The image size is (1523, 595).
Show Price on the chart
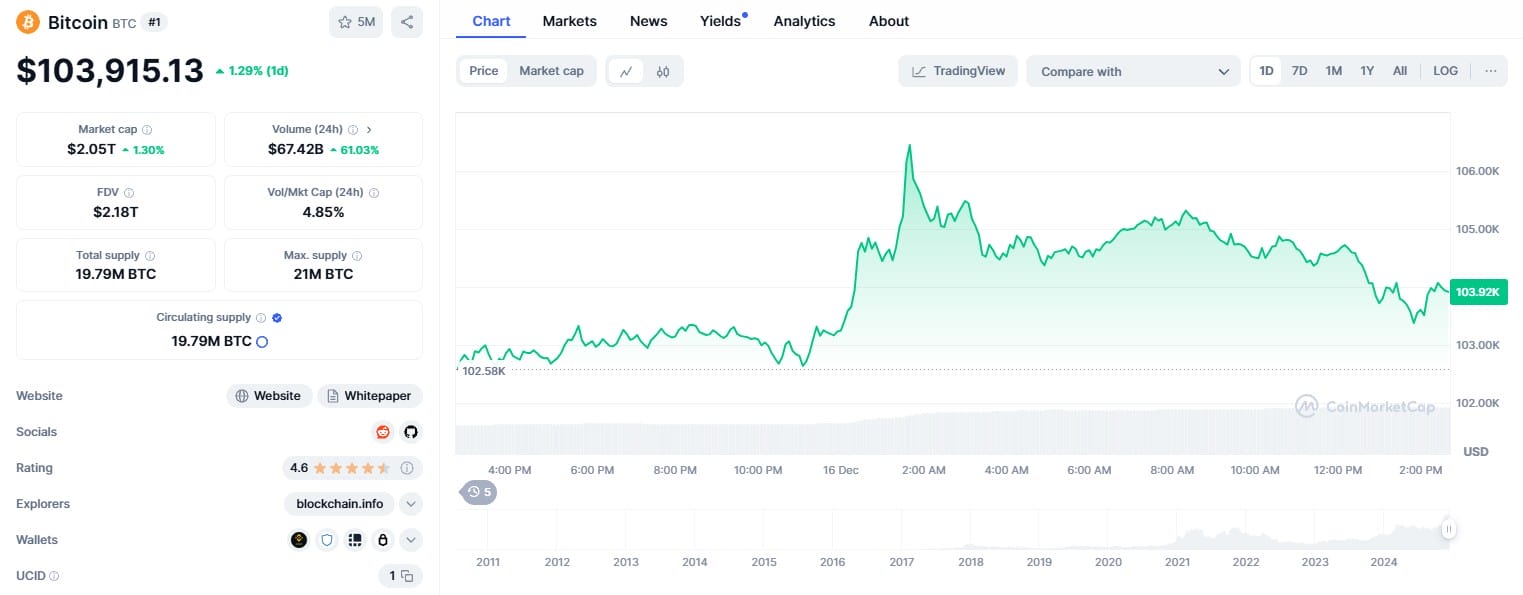point(484,71)
